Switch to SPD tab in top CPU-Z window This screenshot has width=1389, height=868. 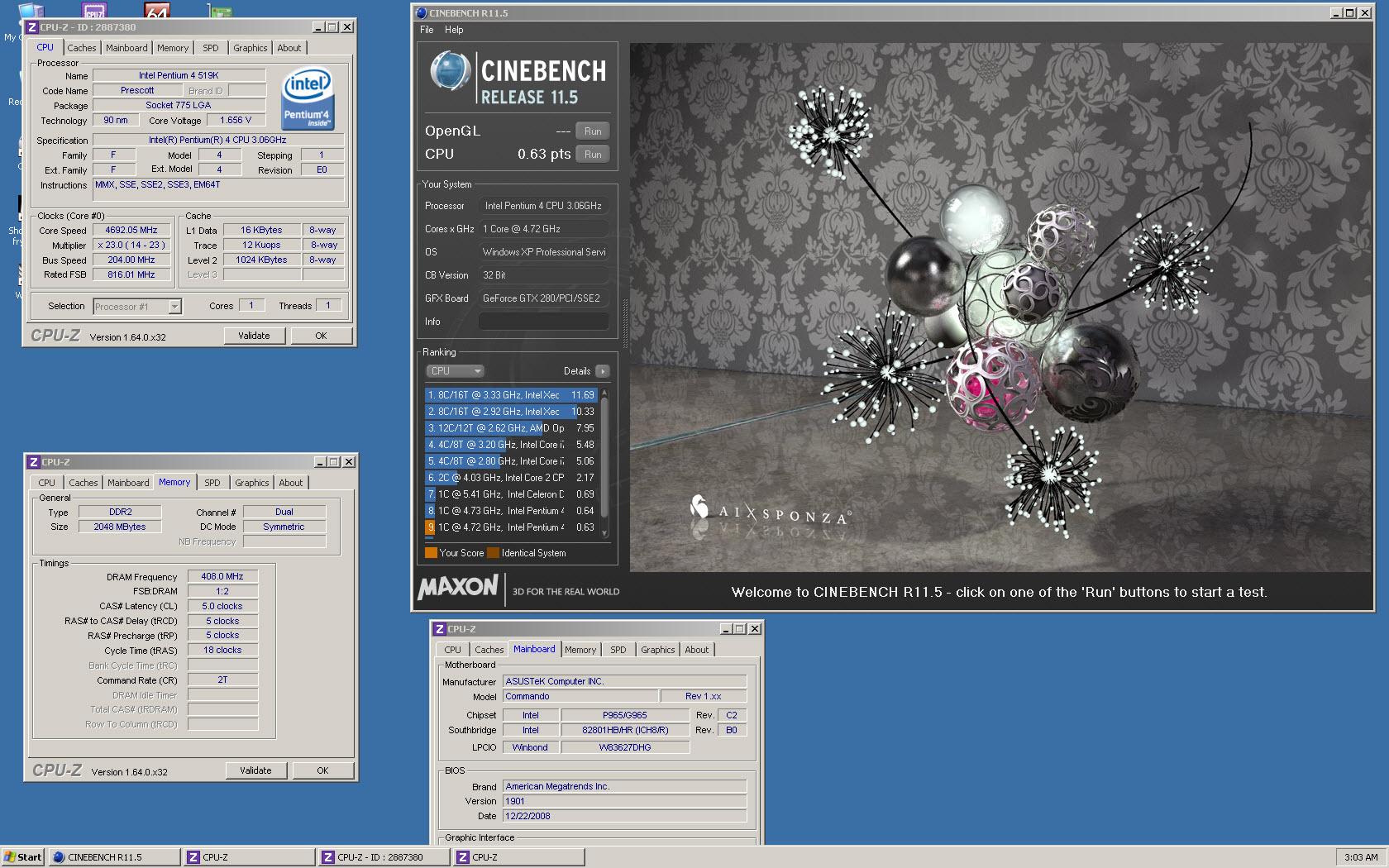pyautogui.click(x=211, y=48)
